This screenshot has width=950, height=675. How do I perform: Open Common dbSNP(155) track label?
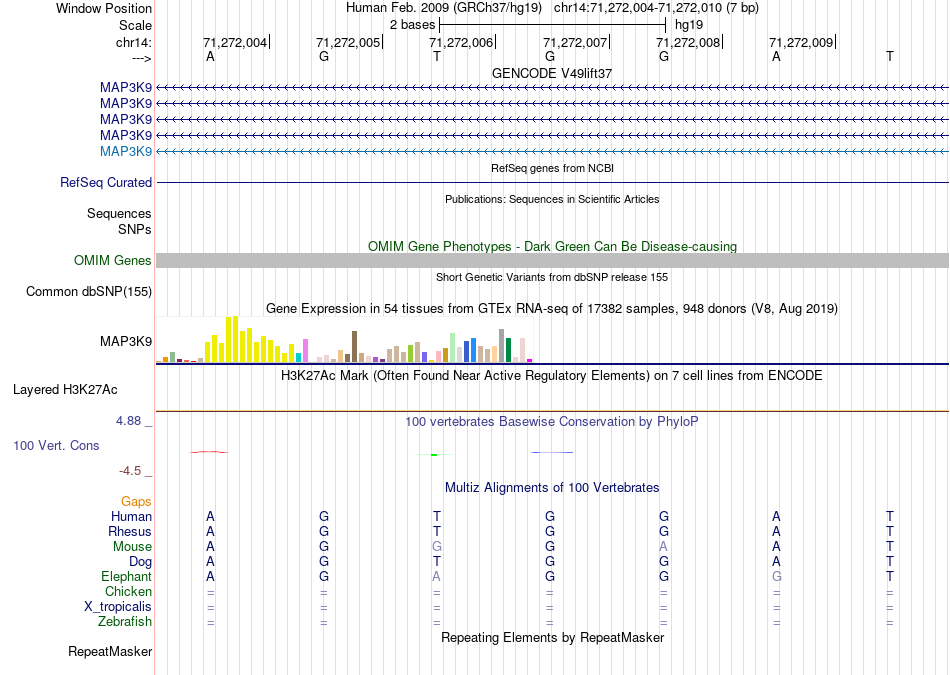[x=89, y=291]
